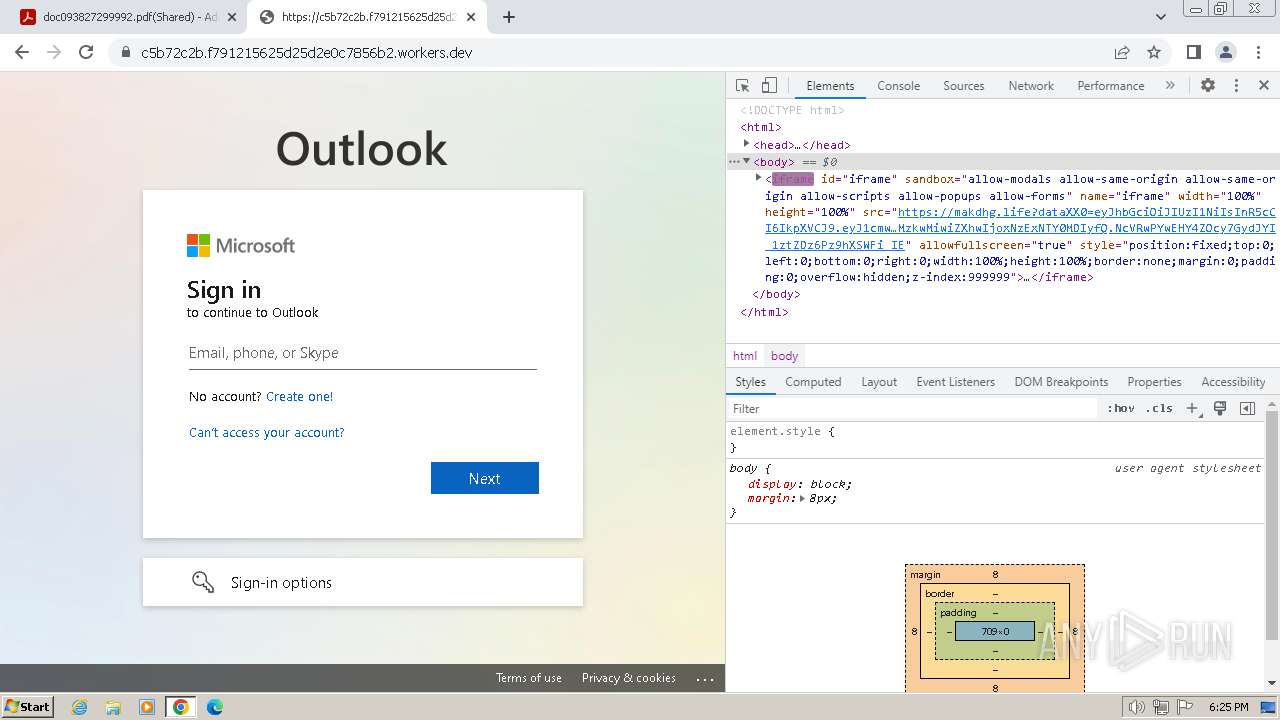Click Can't access your account link
The width and height of the screenshot is (1280, 720).
[266, 433]
